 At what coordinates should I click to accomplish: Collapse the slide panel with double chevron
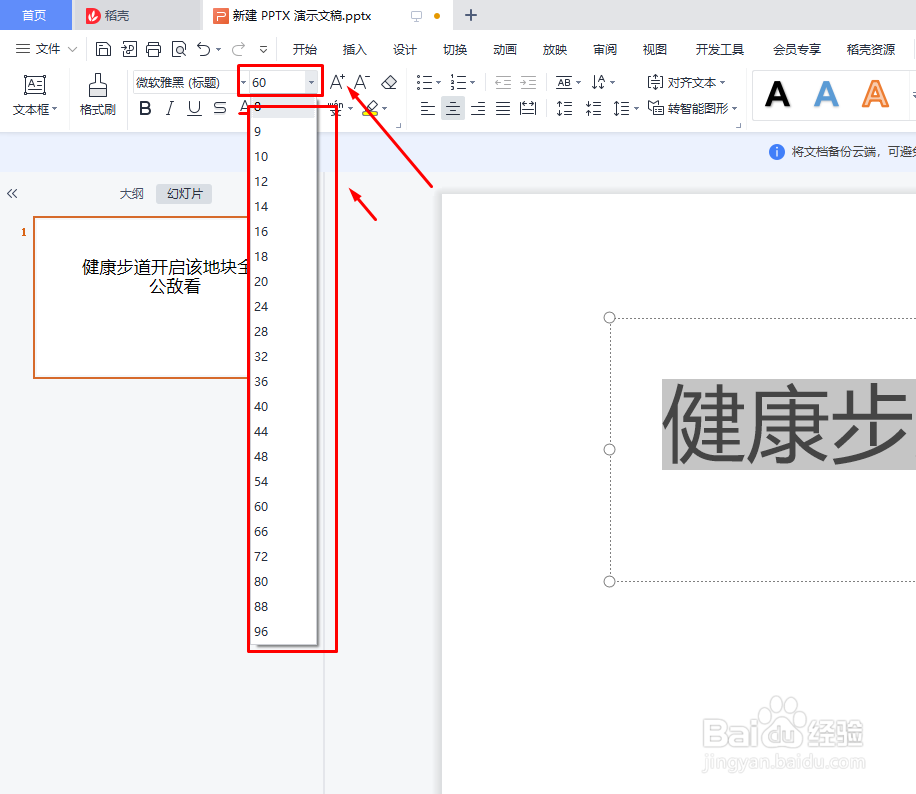tap(12, 193)
